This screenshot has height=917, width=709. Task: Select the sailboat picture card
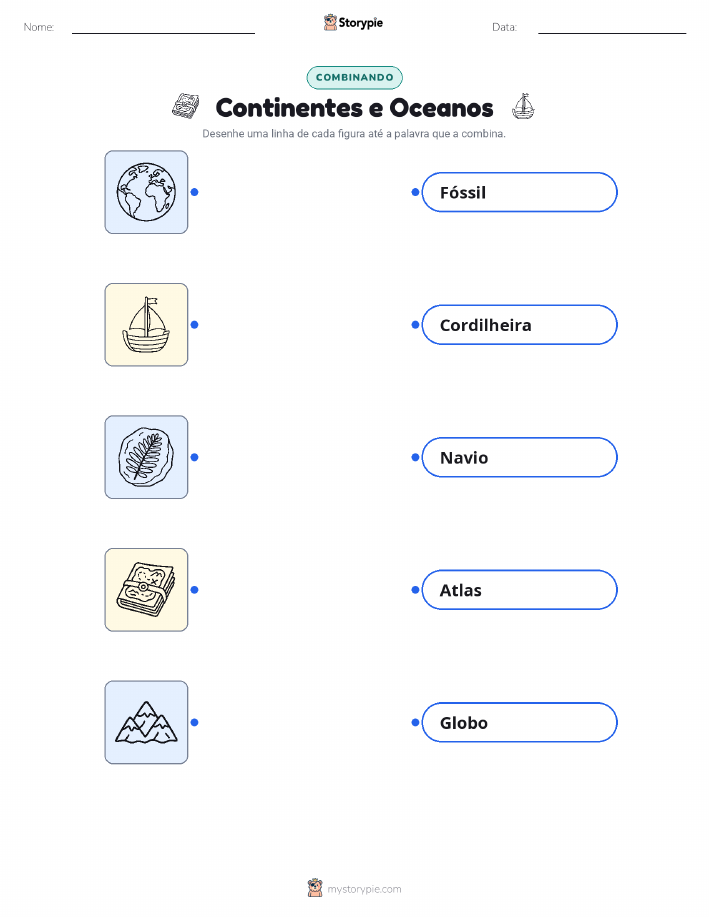pos(146,325)
